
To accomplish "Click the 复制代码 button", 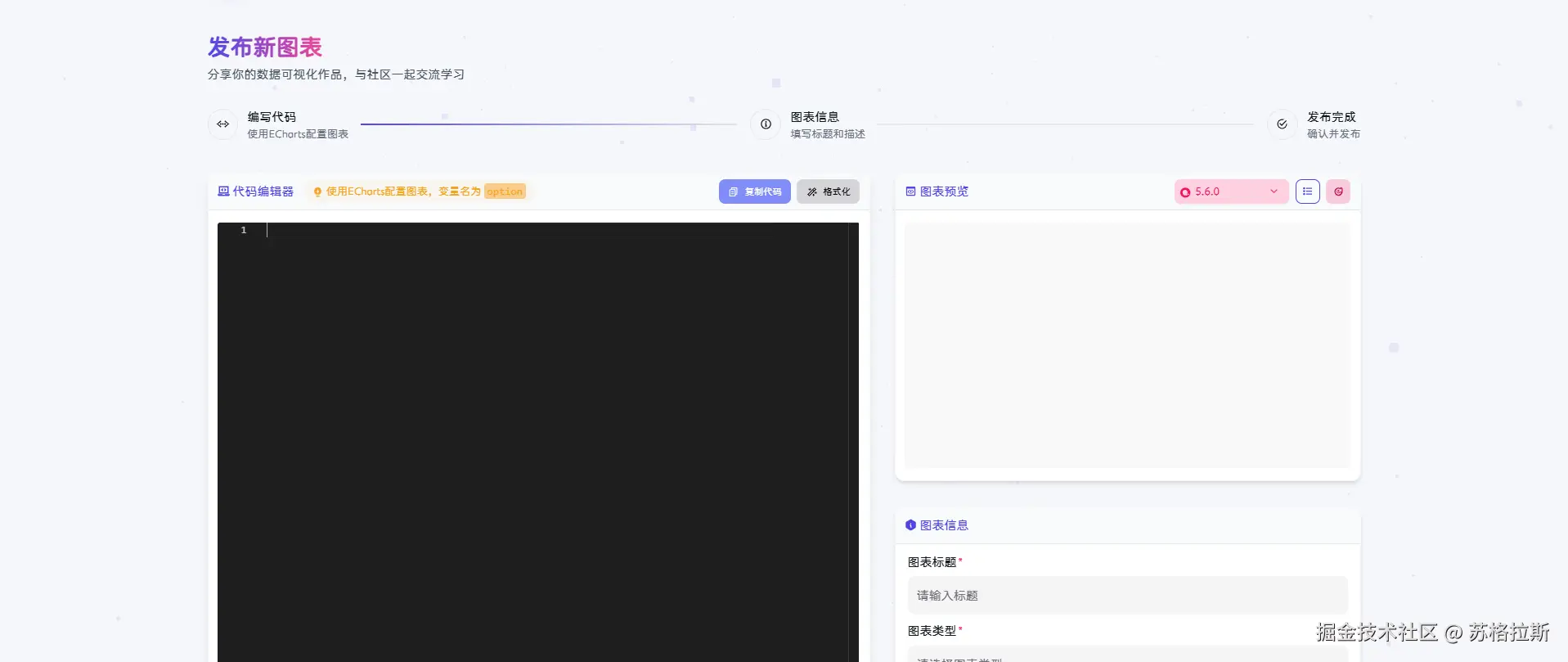I will tap(754, 191).
